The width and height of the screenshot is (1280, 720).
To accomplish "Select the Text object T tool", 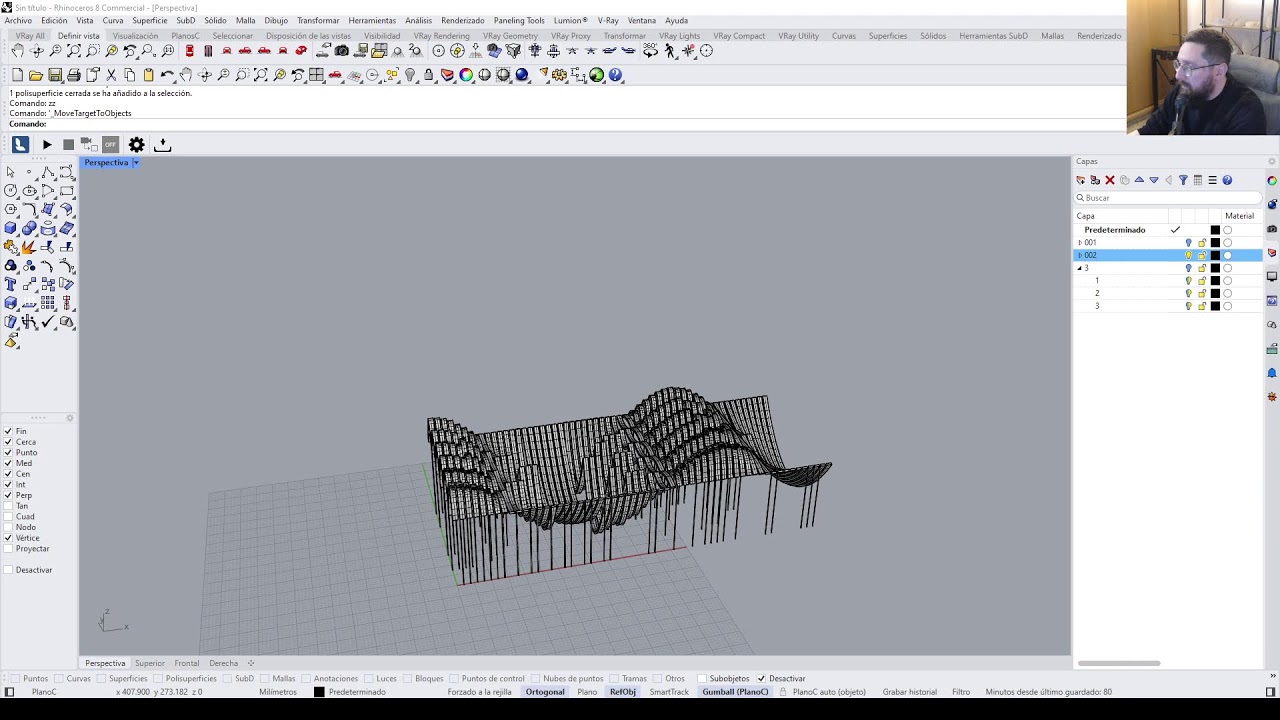I will [10, 285].
